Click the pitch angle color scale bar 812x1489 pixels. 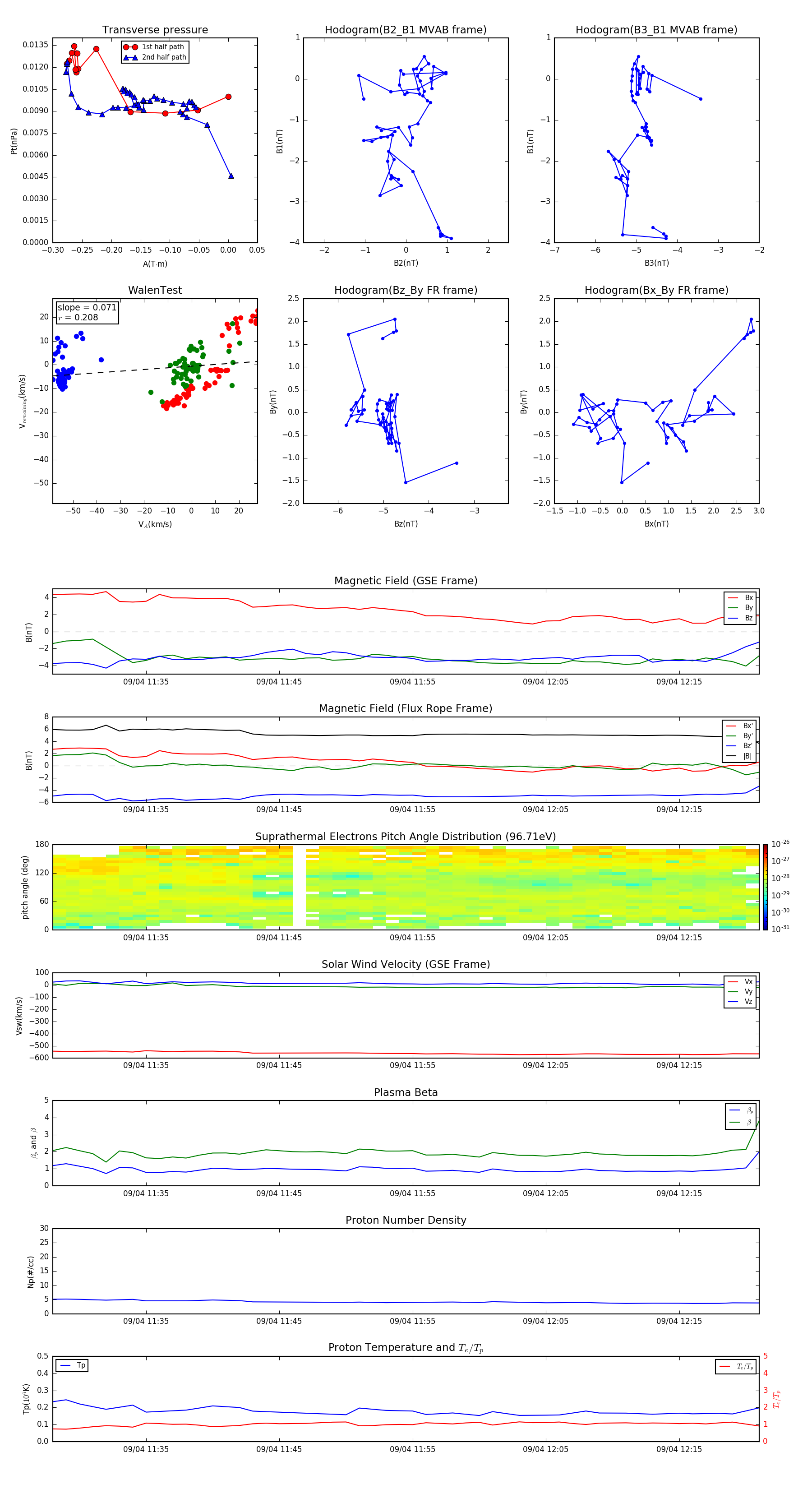click(765, 887)
